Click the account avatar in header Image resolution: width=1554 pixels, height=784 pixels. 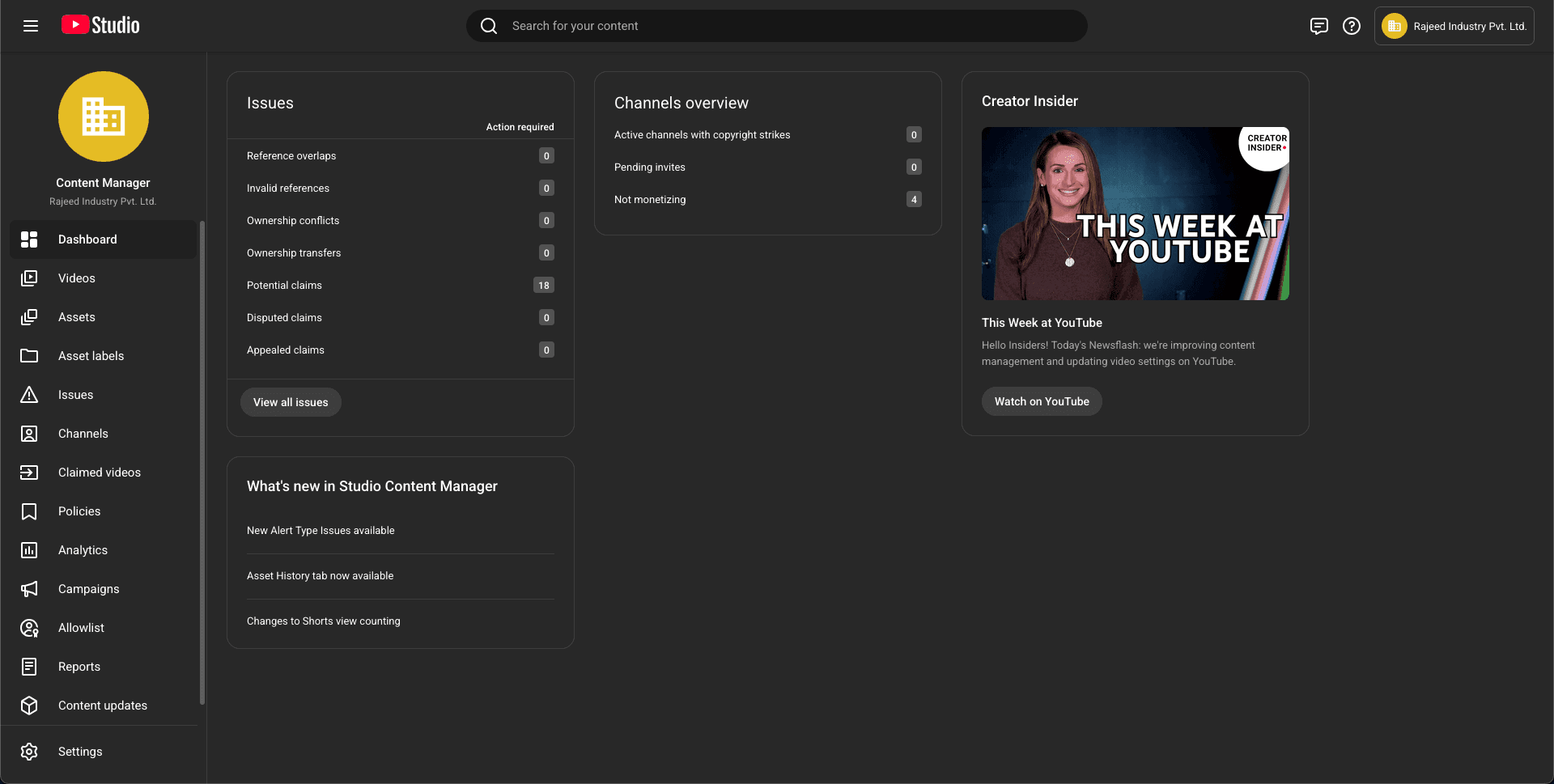[x=1395, y=26]
